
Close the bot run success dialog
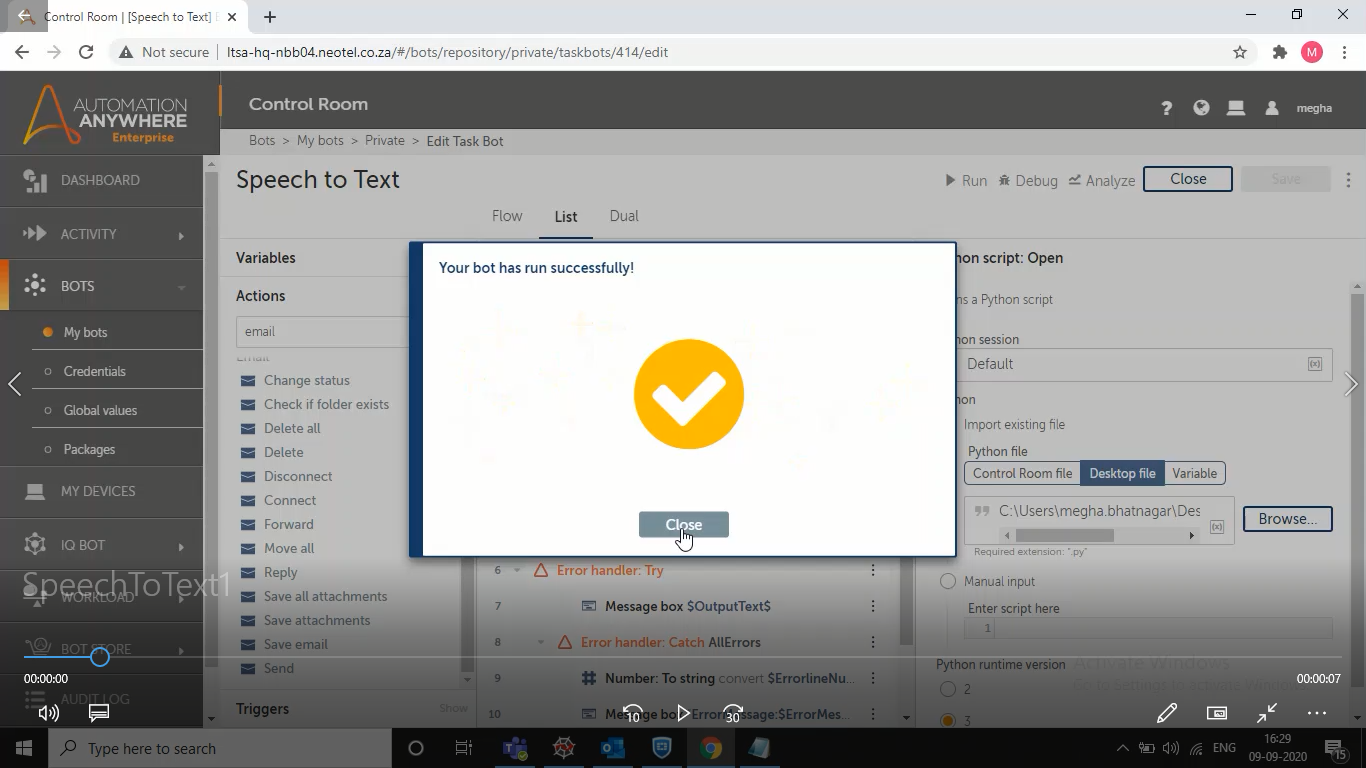[684, 525]
